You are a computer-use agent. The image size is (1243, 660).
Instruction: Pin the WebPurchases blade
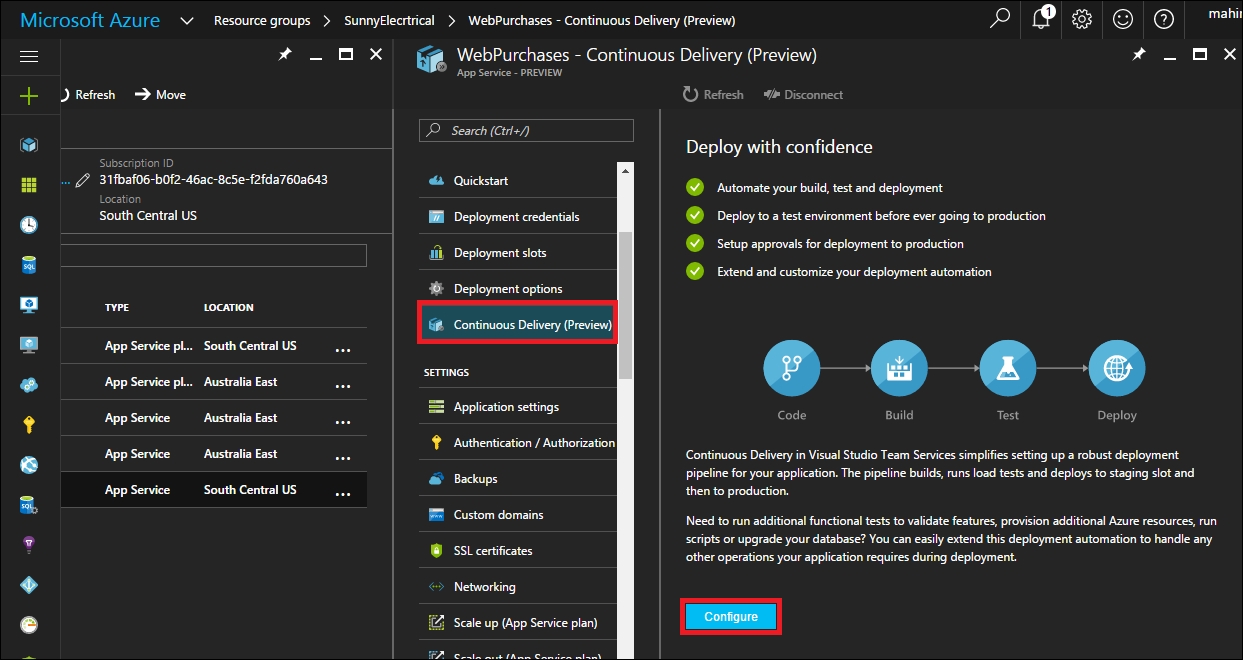pos(1139,55)
